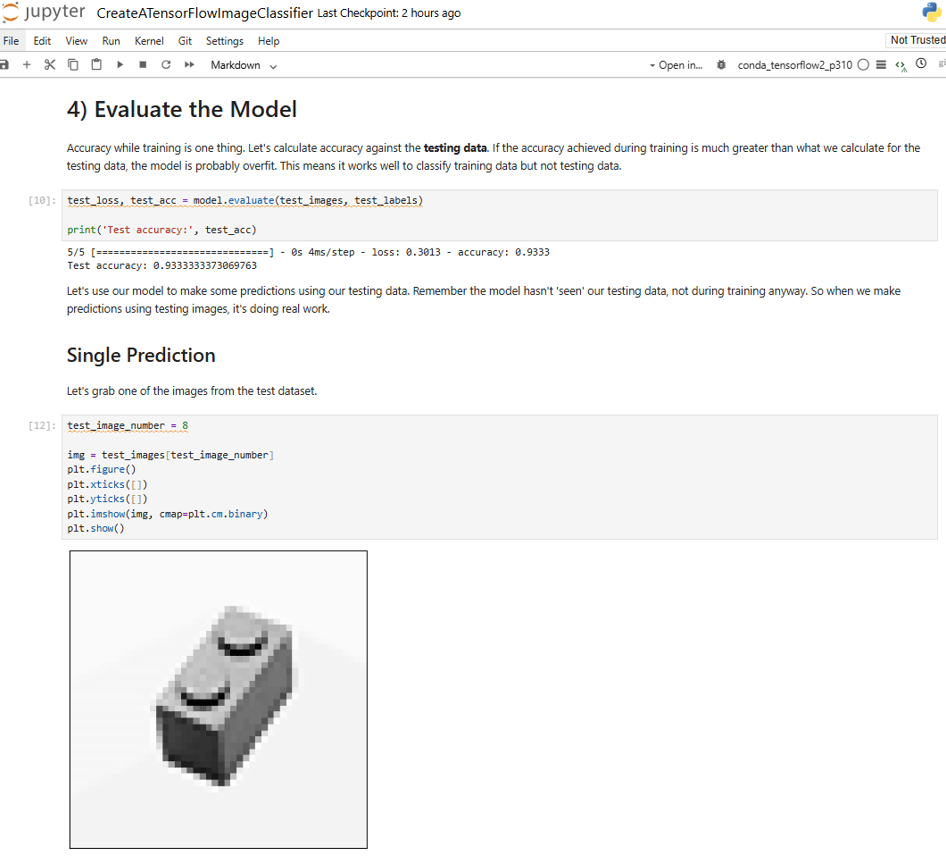Enable the debugger via the bug icon
The height and width of the screenshot is (856, 946).
721,65
